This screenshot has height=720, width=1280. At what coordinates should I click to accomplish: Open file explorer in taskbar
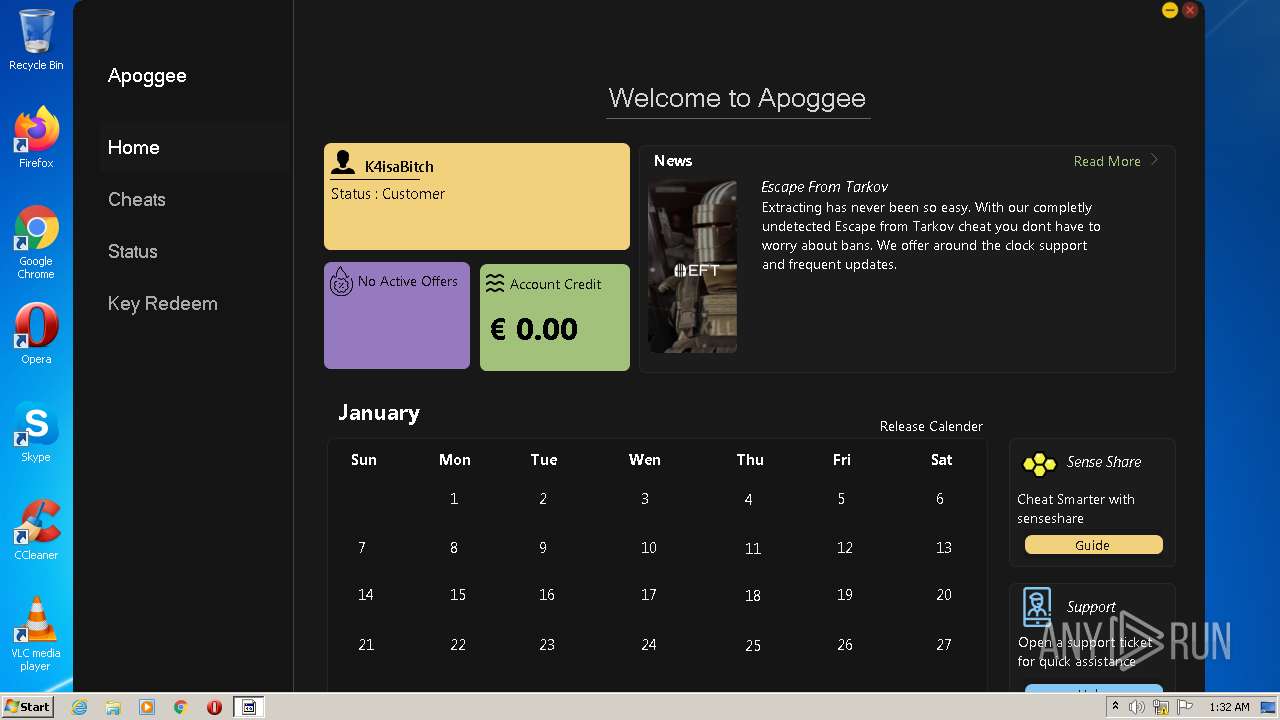click(x=113, y=707)
